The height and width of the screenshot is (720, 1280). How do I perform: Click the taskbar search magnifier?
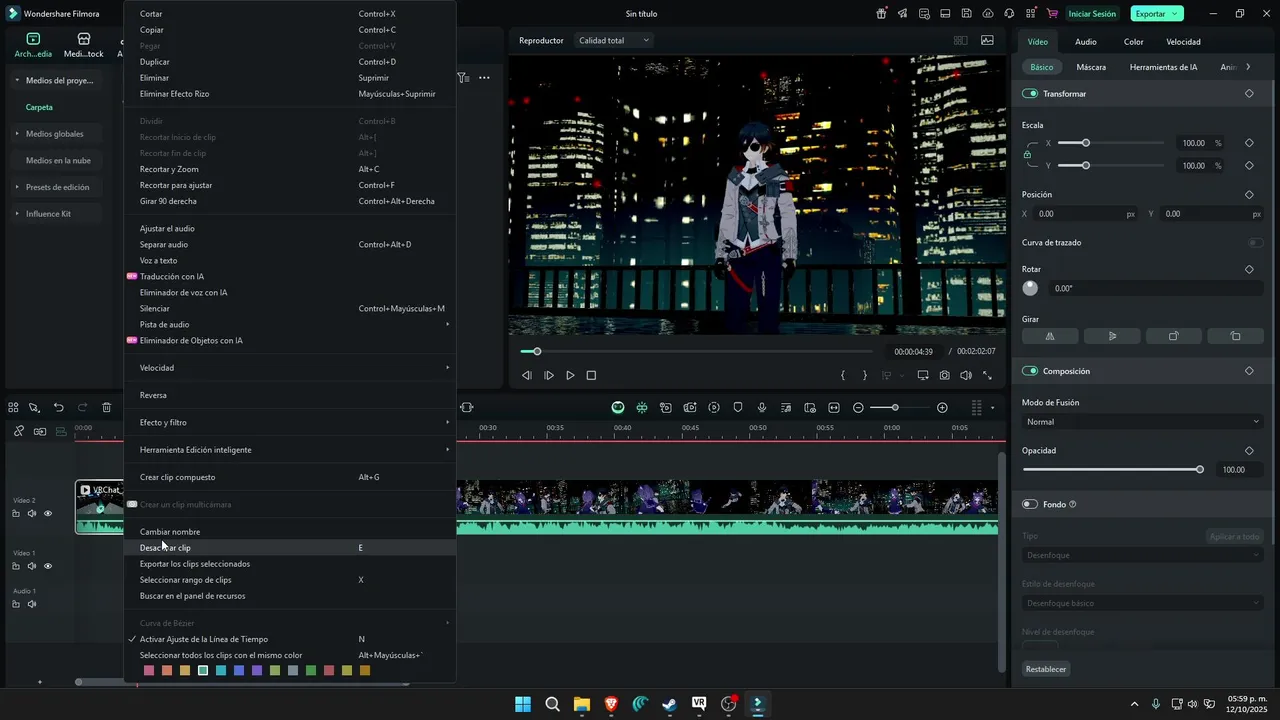[552, 704]
